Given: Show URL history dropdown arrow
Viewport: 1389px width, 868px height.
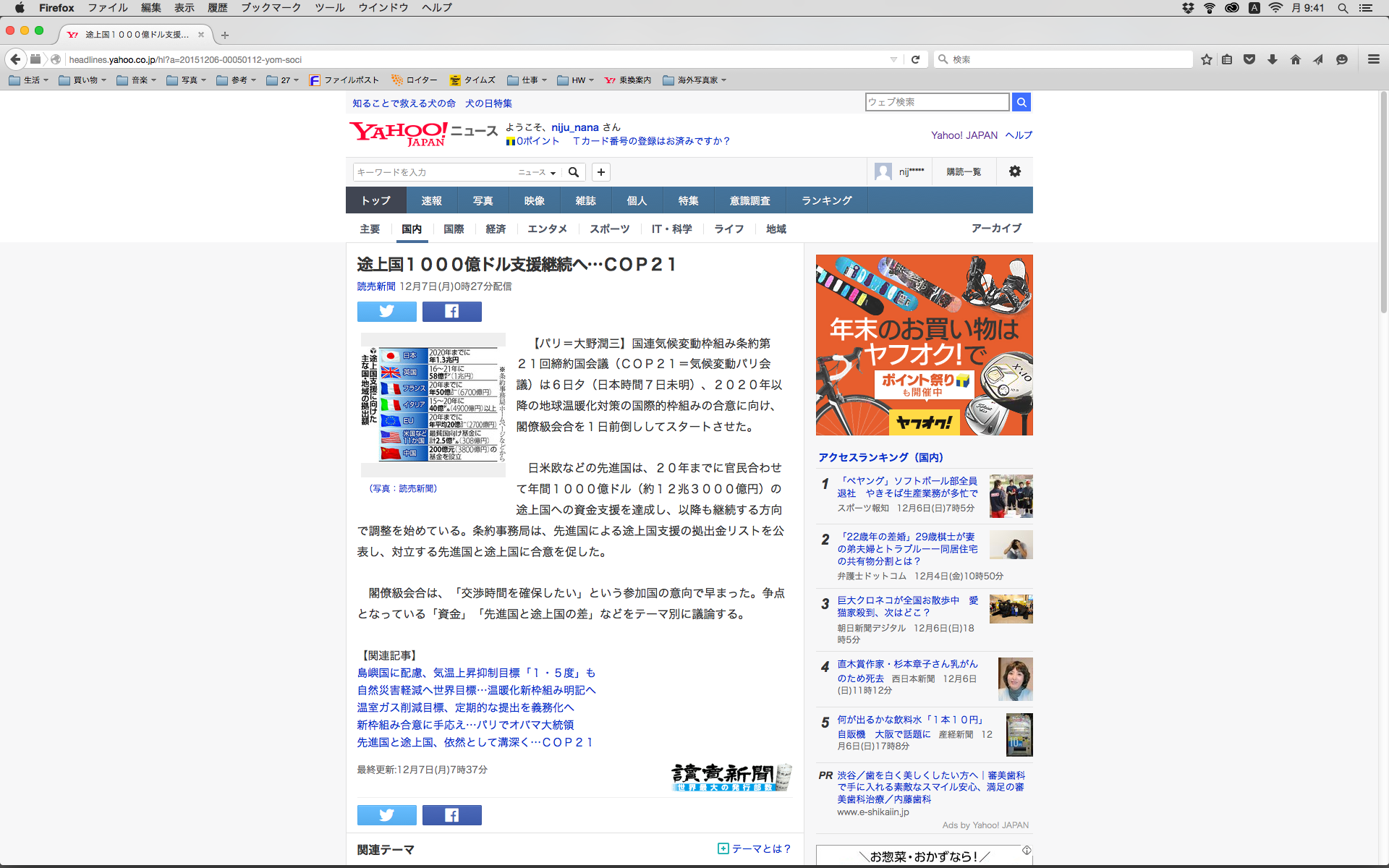Looking at the screenshot, I should pyautogui.click(x=893, y=59).
